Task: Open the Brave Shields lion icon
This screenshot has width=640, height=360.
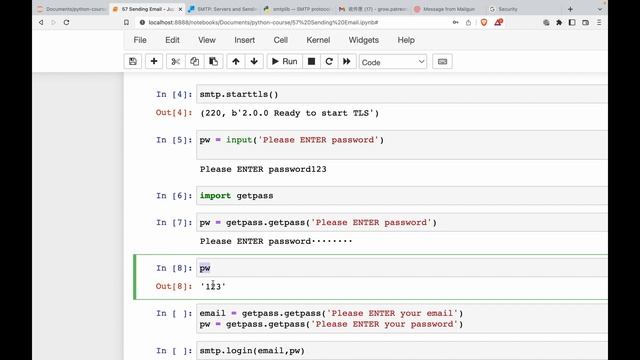Action: point(484,22)
